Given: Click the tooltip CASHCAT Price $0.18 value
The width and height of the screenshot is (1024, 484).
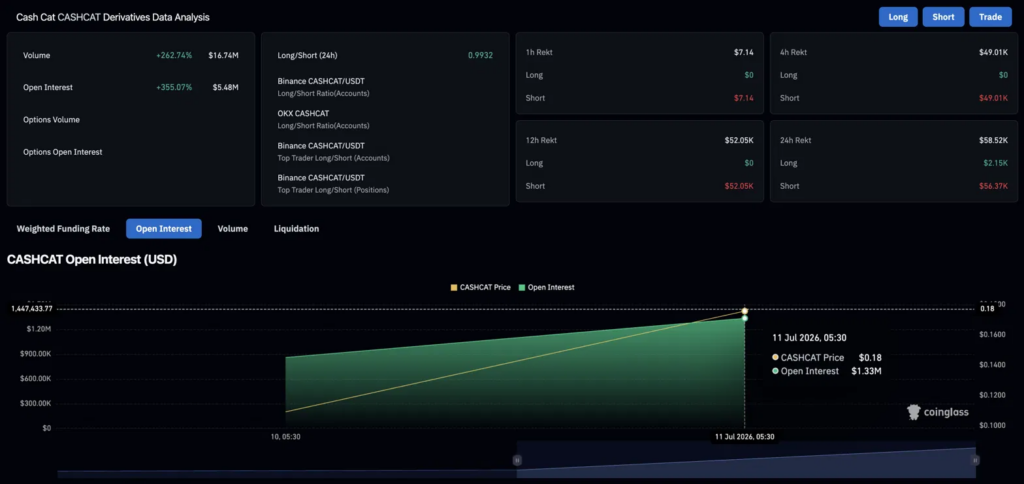Looking at the screenshot, I should point(871,357).
